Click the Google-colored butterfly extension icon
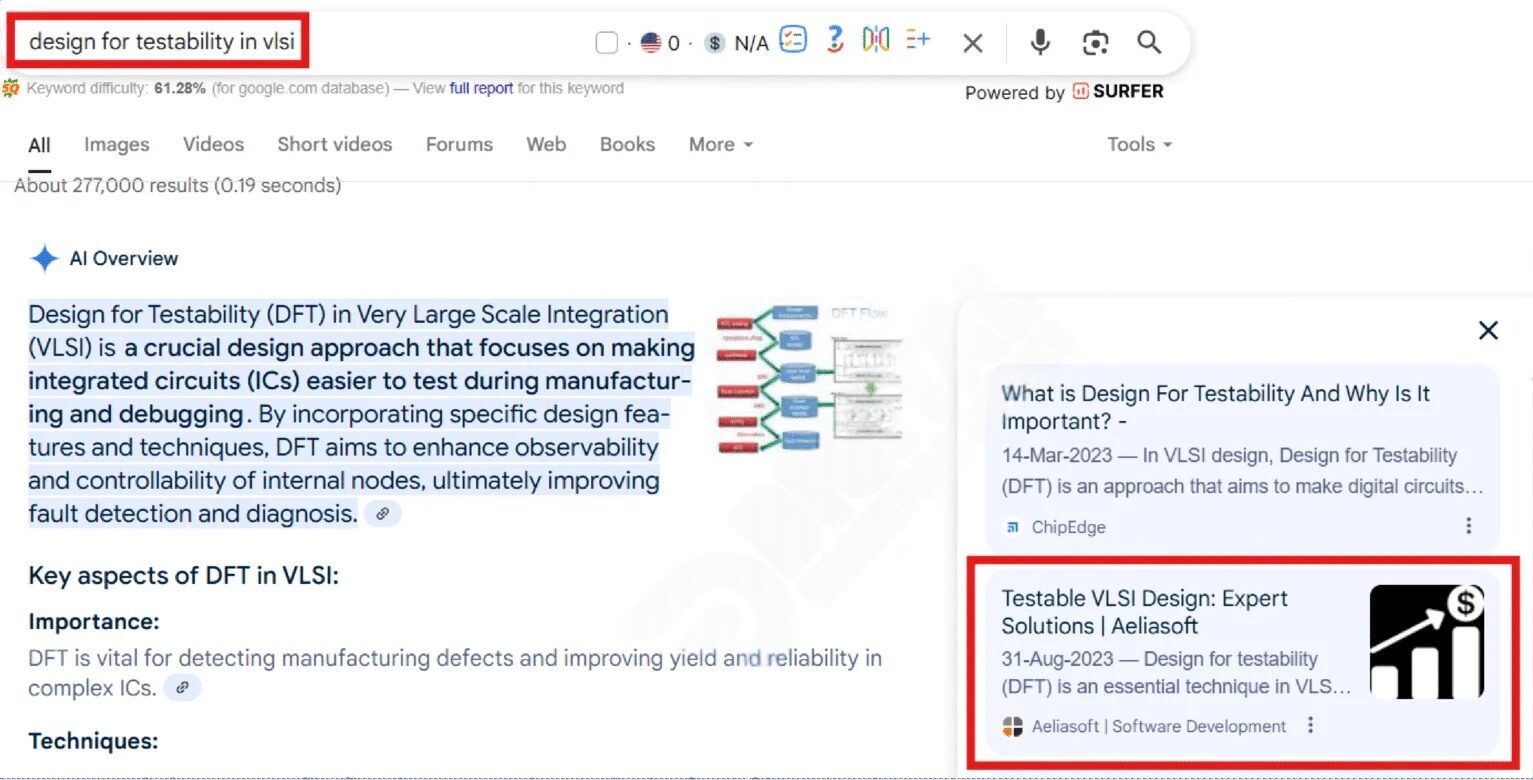Screen dimensions: 1533x780 click(874, 41)
